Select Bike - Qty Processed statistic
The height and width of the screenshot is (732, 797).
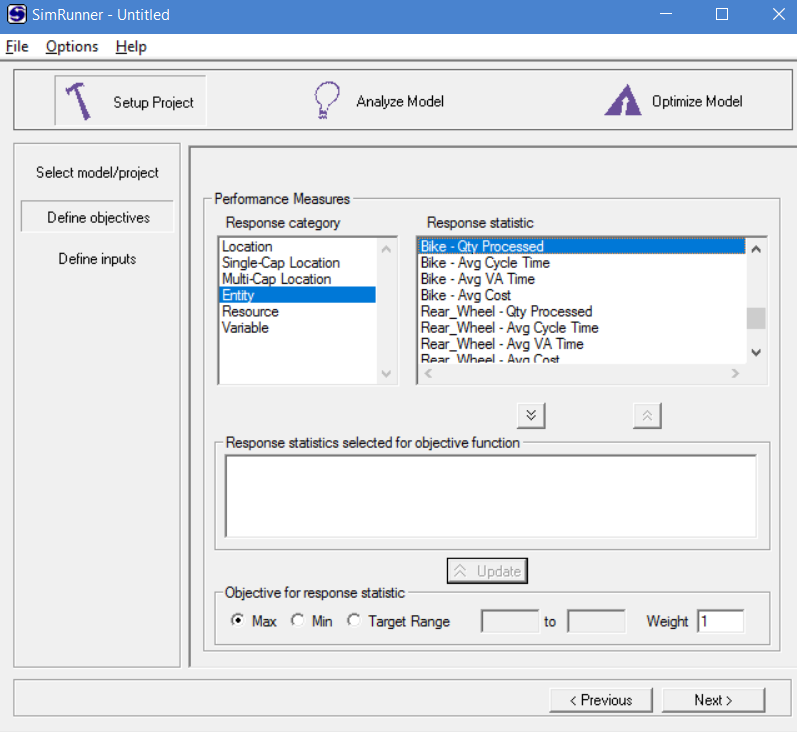[582, 247]
